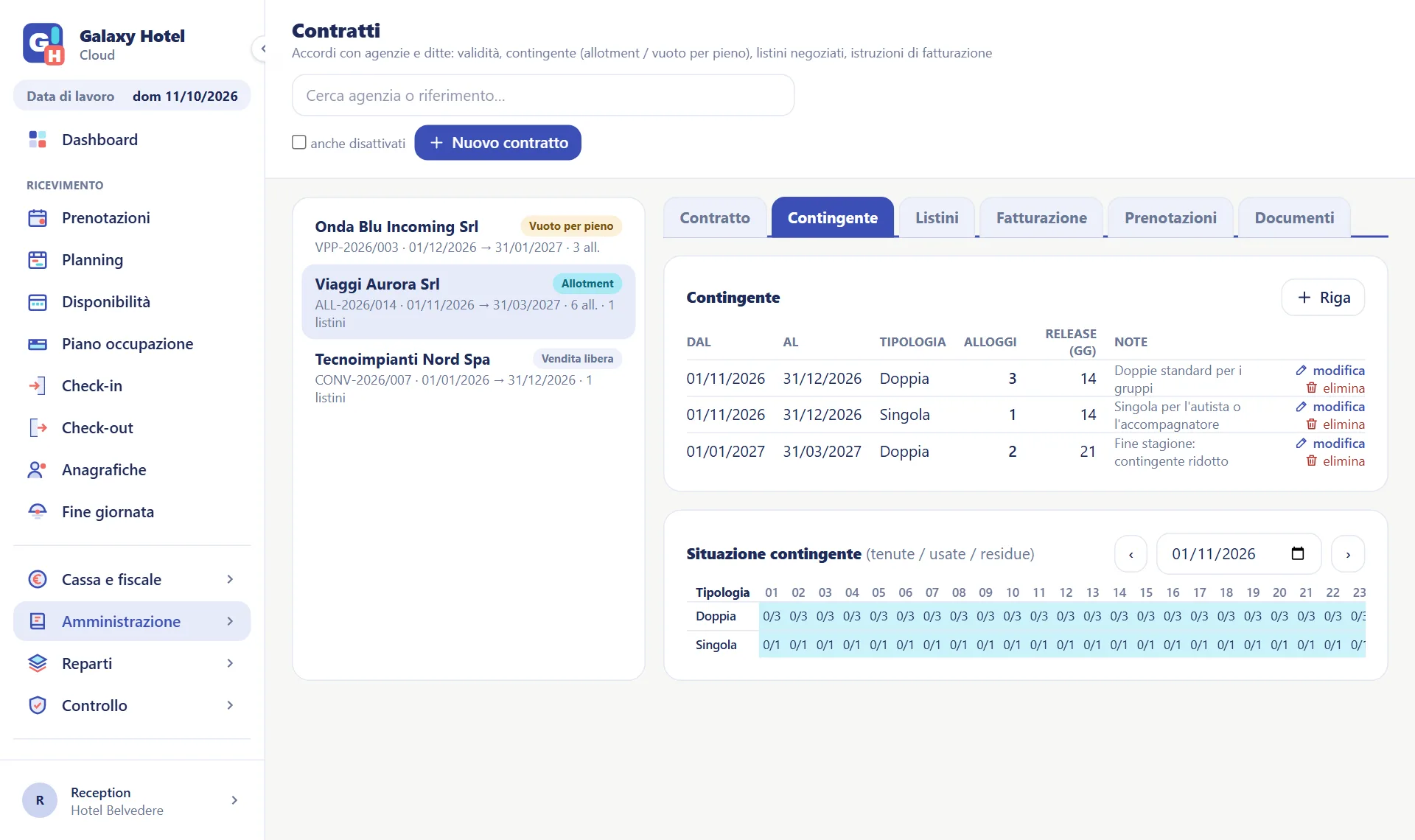Click the Galaxy Hotel logo
This screenshot has width=1415, height=840.
(x=43, y=44)
